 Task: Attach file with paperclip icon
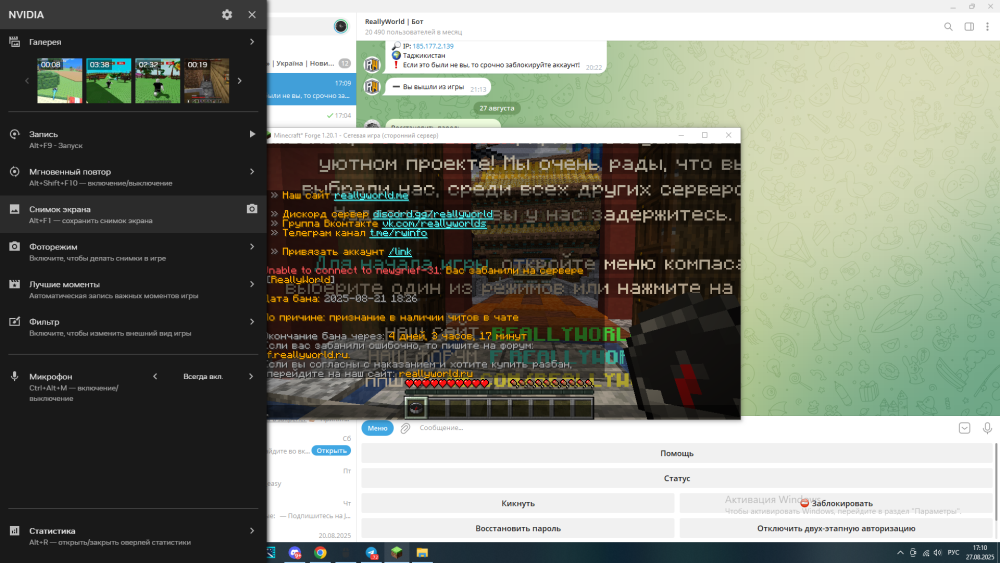pyautogui.click(x=405, y=428)
